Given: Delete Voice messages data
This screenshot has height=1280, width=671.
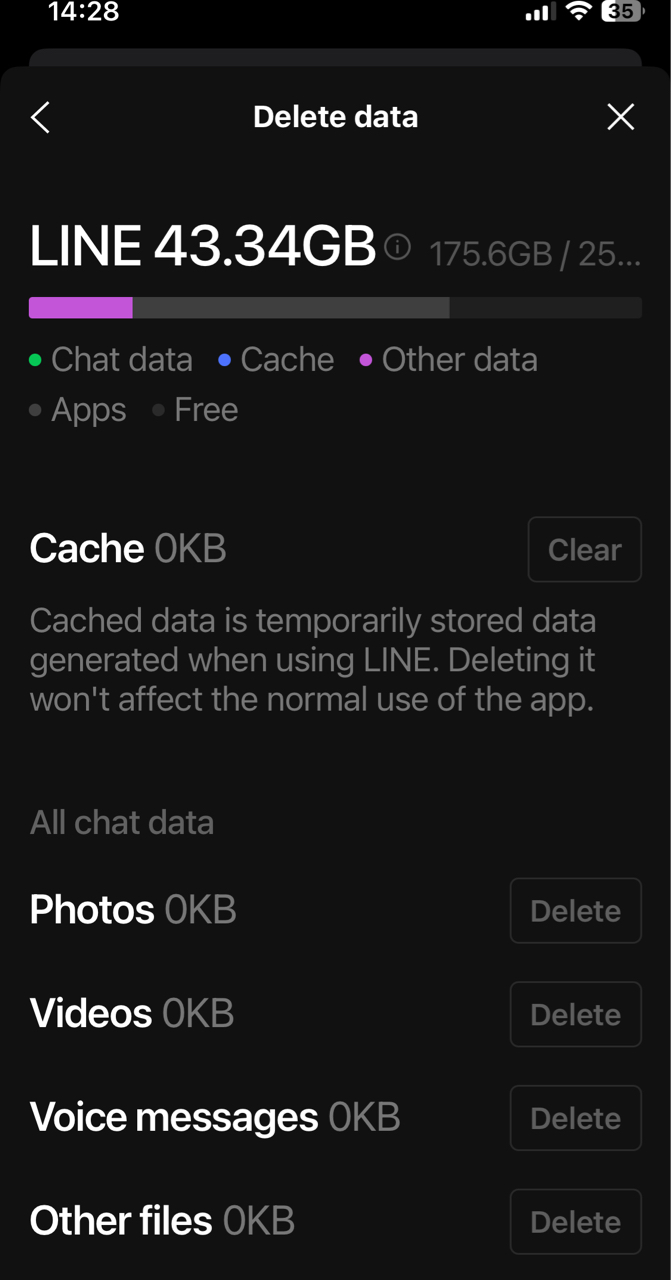Looking at the screenshot, I should click(575, 1118).
